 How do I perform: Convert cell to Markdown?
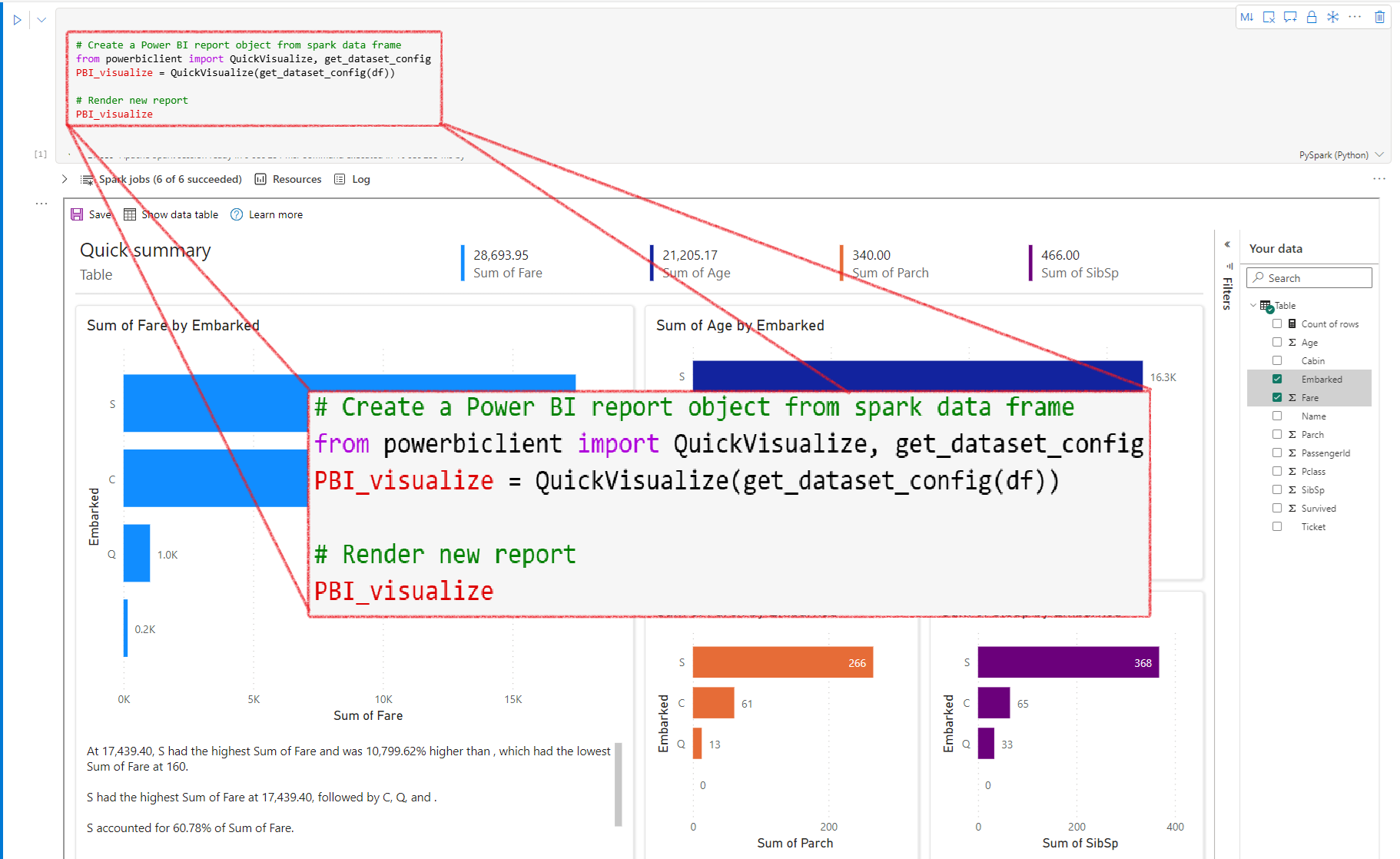tap(1246, 17)
